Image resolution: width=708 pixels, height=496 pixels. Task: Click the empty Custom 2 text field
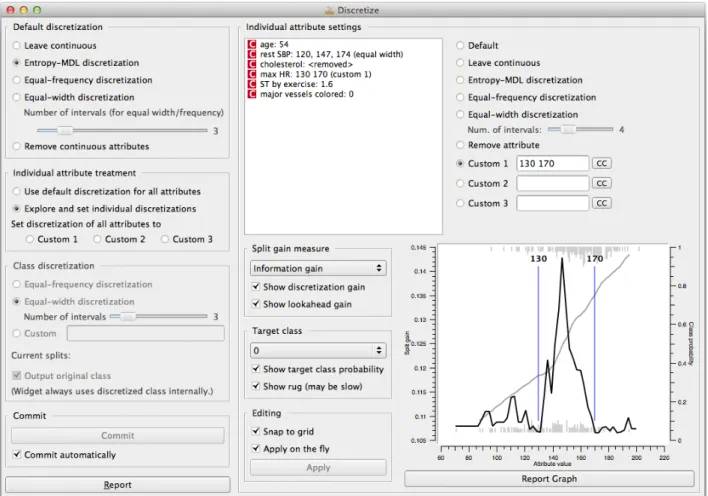coord(553,183)
